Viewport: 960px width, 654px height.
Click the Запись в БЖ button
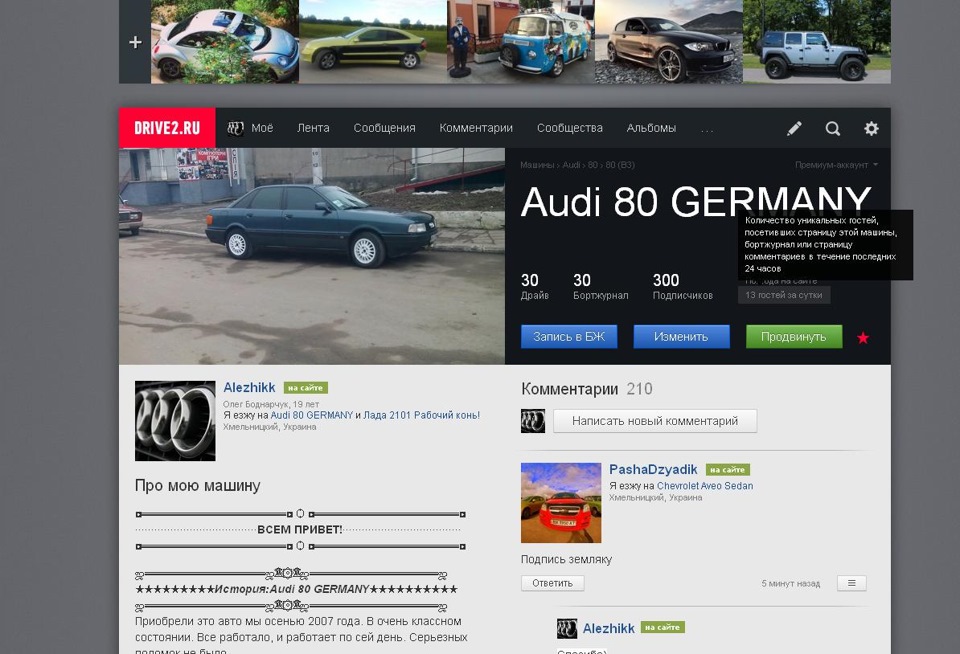[569, 337]
